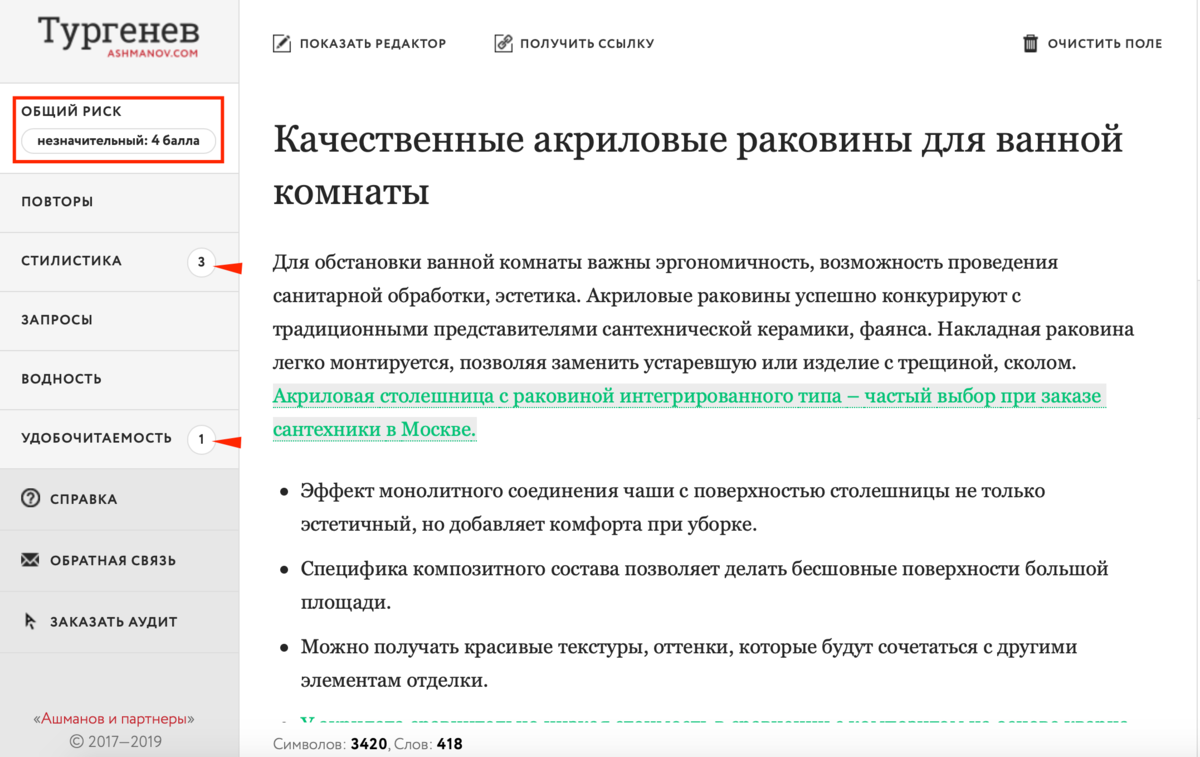Click the envelope icon next to Обратная связь

point(30,560)
